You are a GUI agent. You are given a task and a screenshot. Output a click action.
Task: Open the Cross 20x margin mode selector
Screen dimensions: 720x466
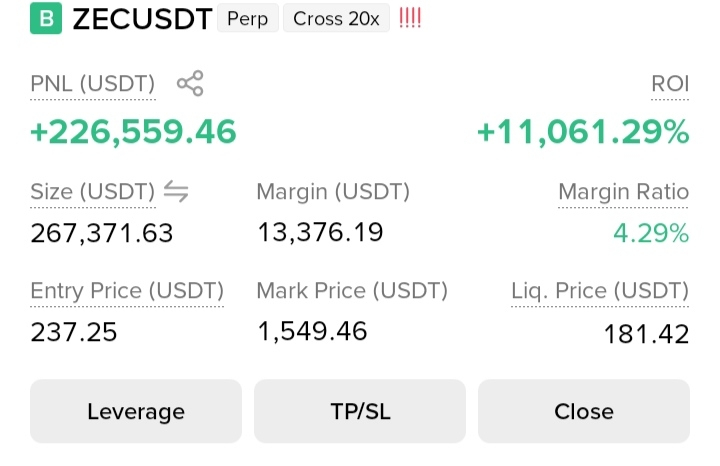tap(336, 19)
